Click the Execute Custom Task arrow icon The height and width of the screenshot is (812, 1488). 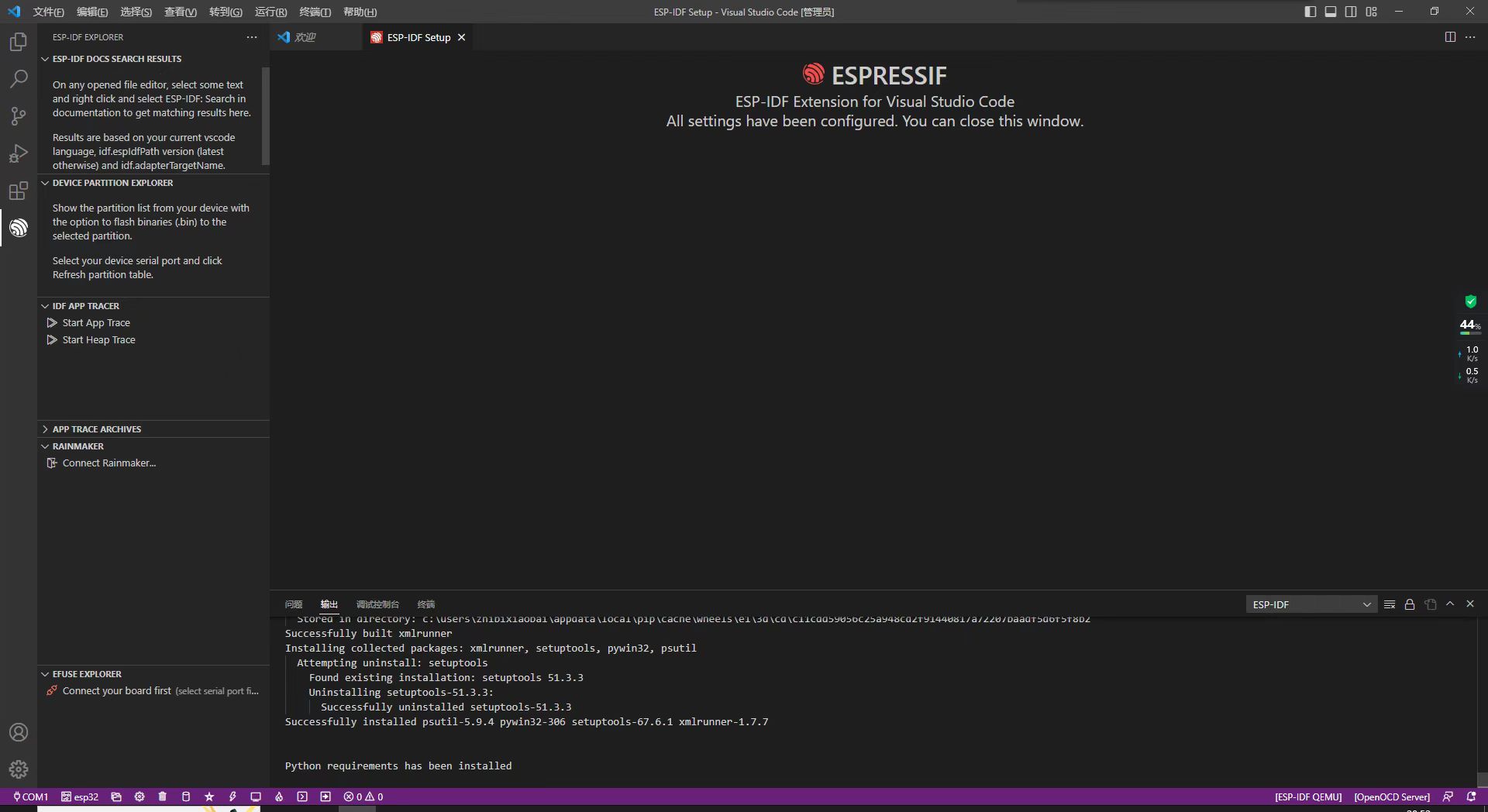coord(325,797)
